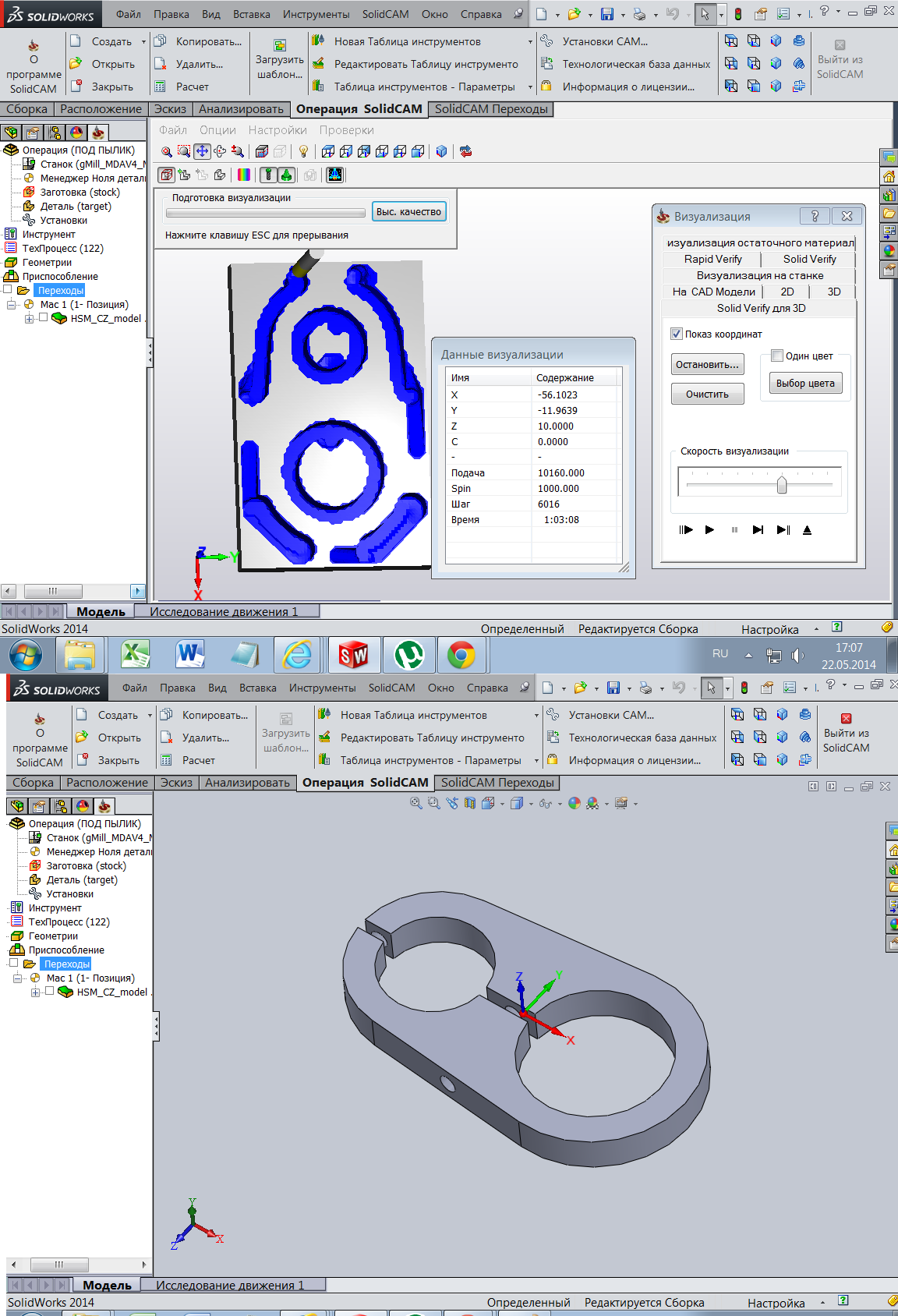Uncheck the Показ координат checkbox

[x=677, y=334]
